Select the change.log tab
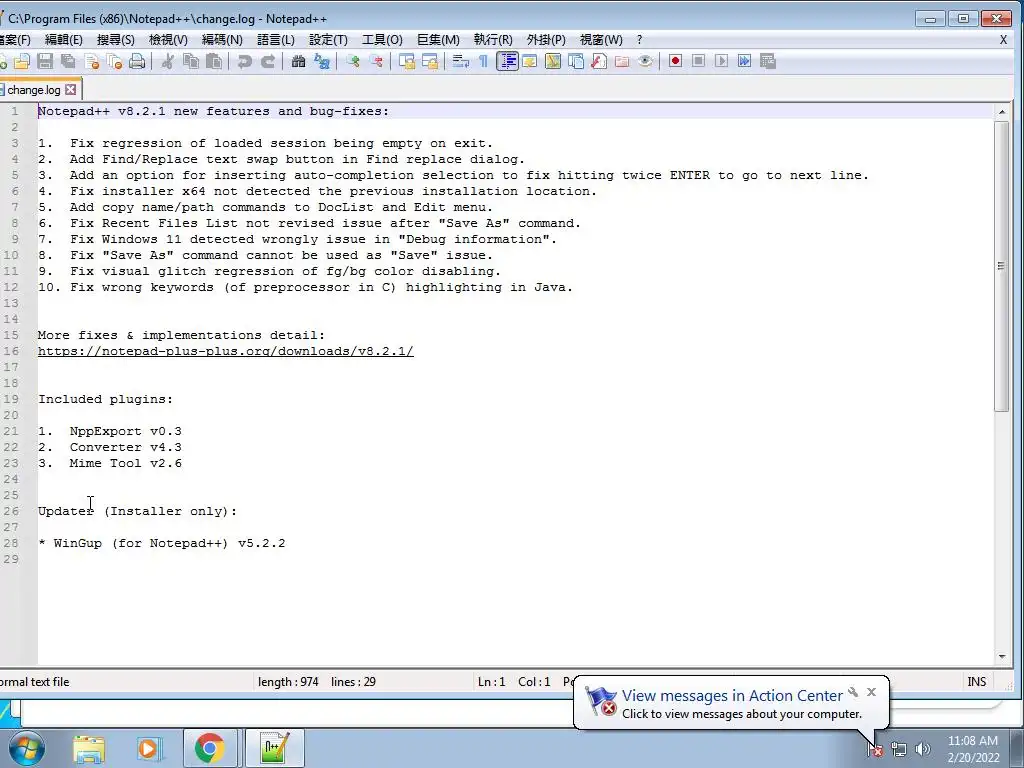 point(33,90)
